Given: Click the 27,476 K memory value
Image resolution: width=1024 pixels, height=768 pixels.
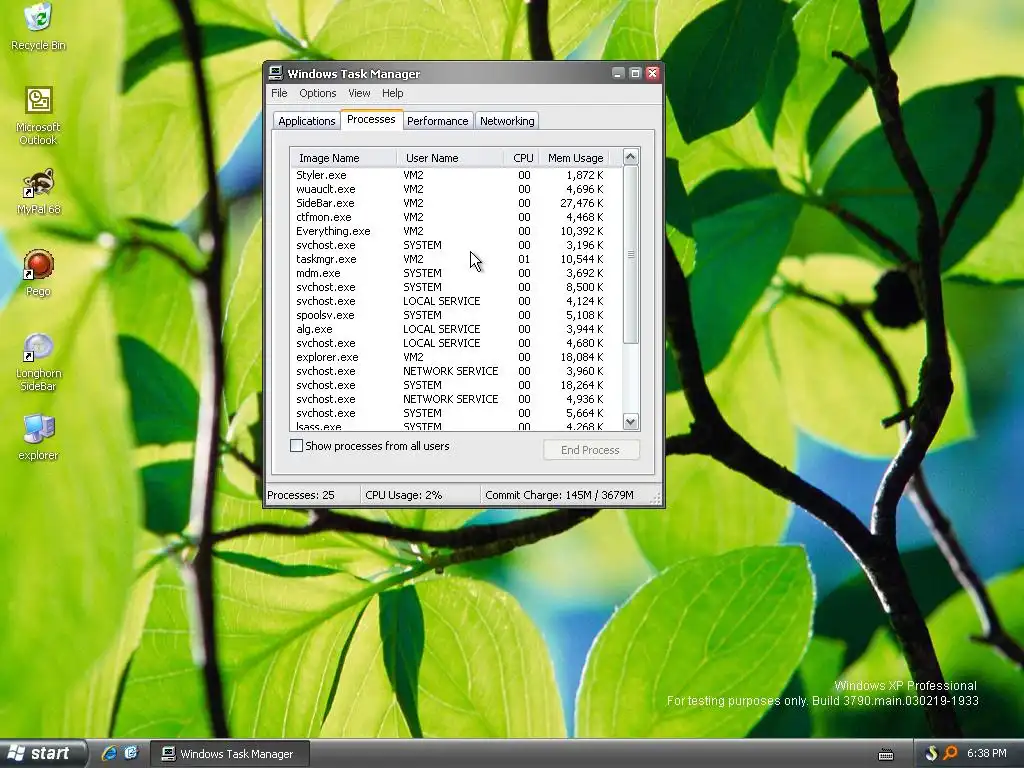Looking at the screenshot, I should point(581,203).
